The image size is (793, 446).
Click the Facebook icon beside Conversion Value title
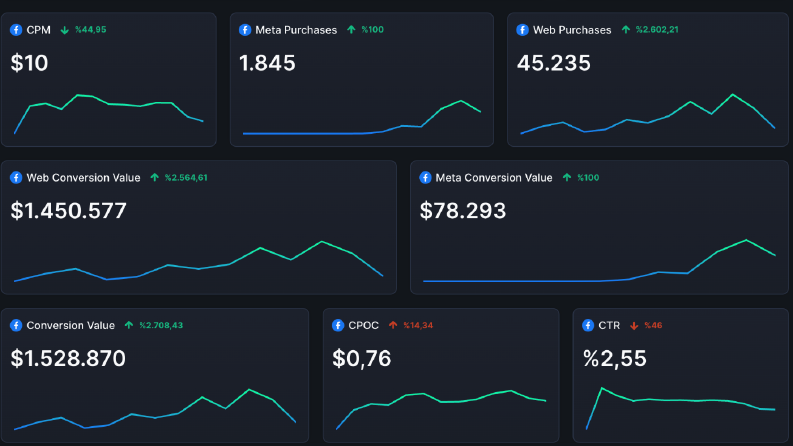click(x=16, y=325)
